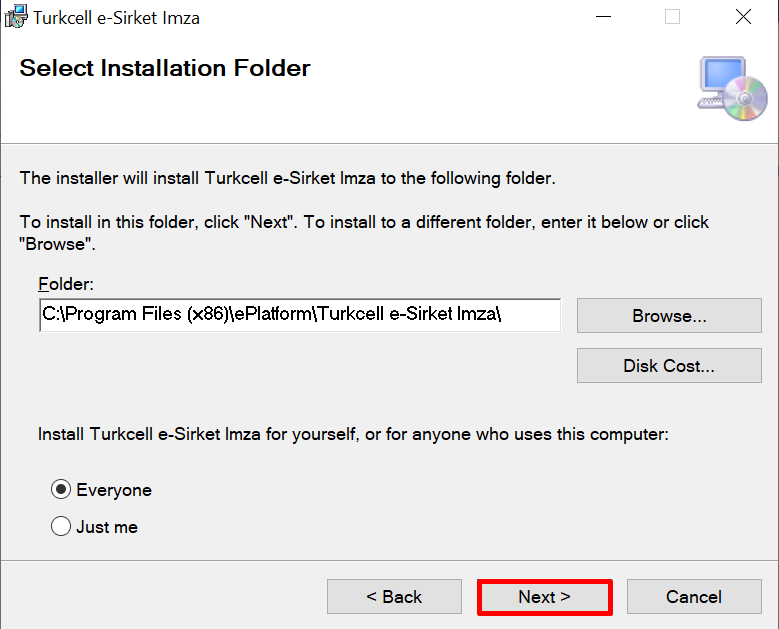Click the "The installer will install" sentence

(x=288, y=178)
